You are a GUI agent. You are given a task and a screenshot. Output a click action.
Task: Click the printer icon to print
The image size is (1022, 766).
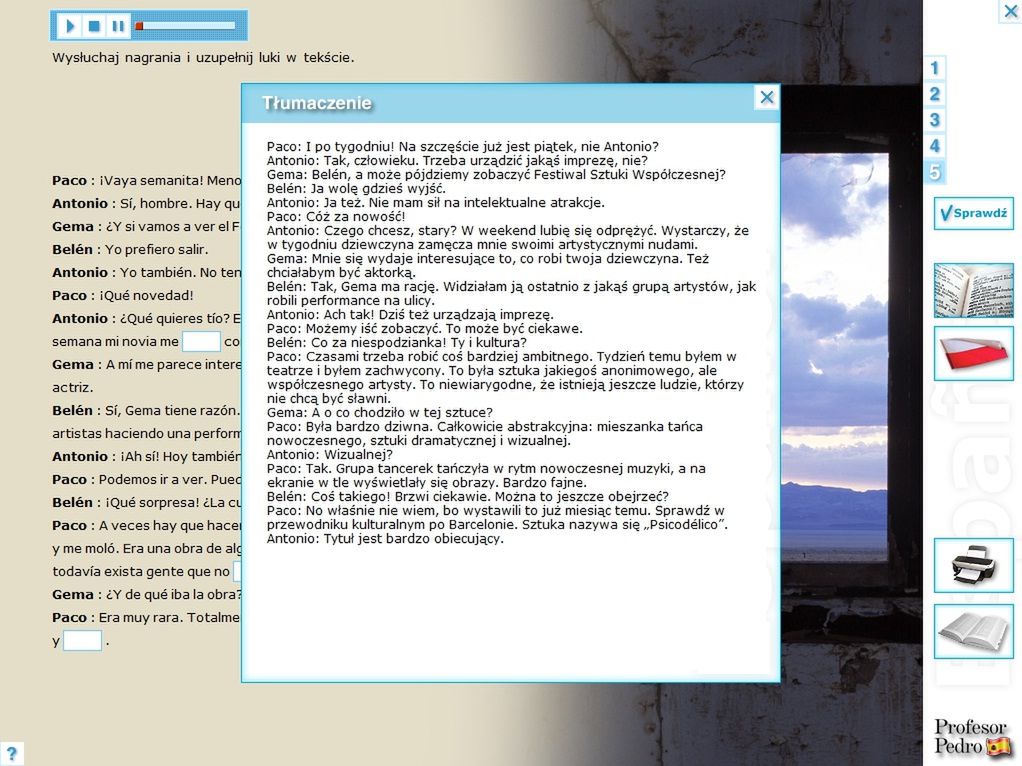click(x=974, y=565)
